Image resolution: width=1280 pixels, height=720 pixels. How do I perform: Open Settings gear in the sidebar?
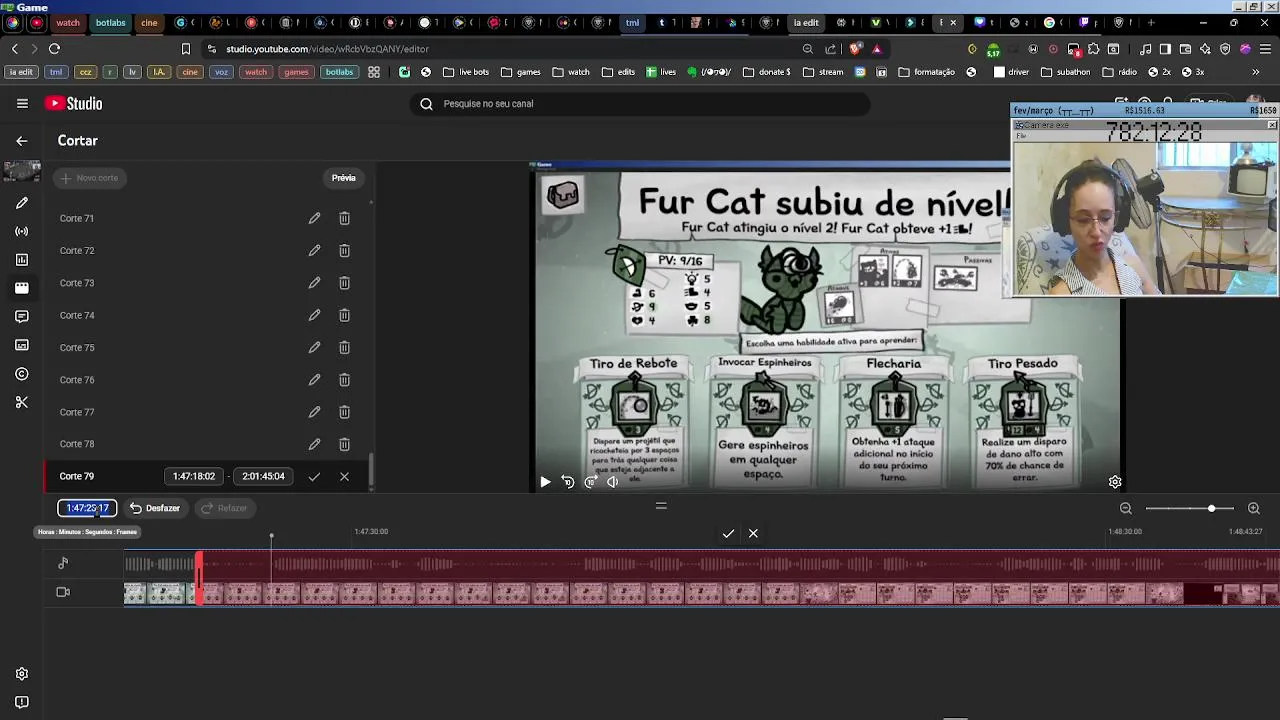(x=22, y=674)
